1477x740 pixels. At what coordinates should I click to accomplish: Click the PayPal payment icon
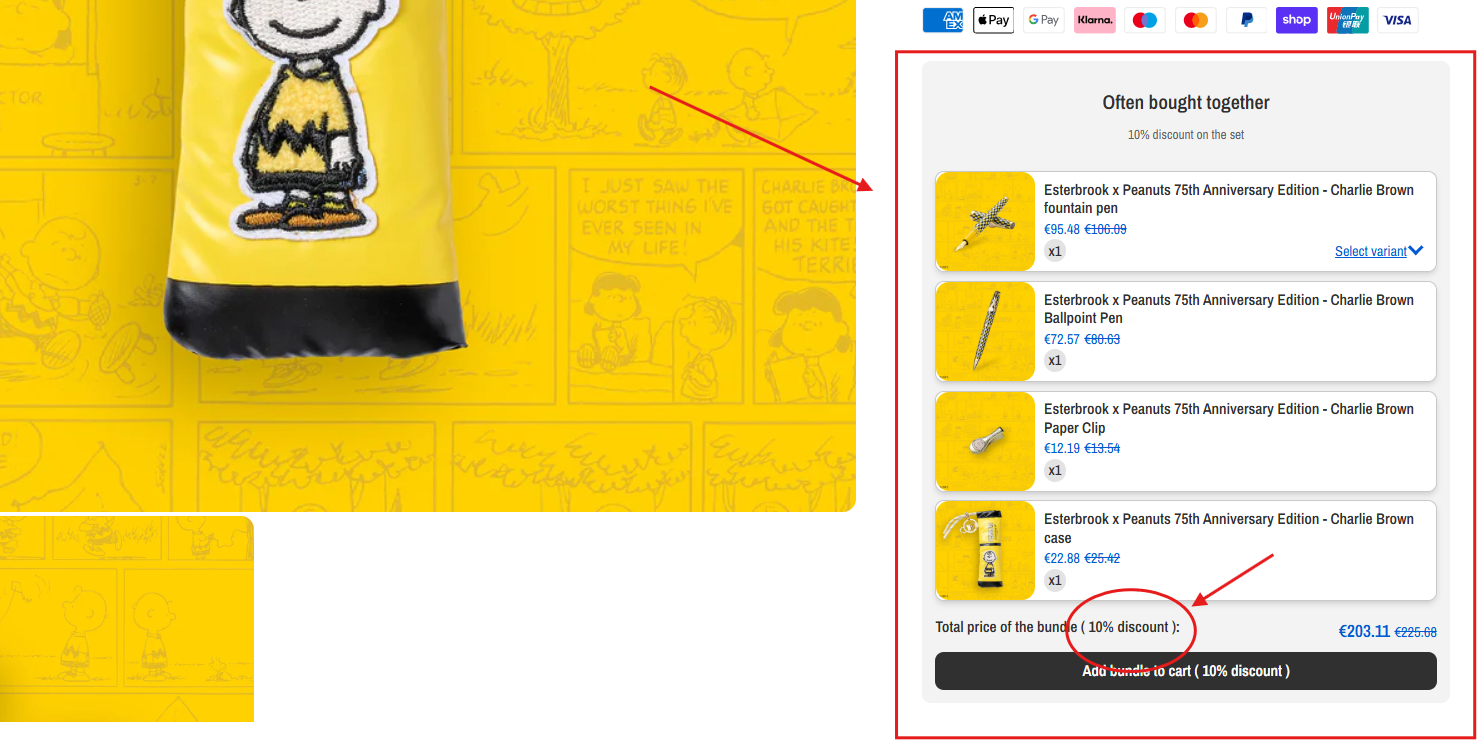click(x=1246, y=20)
